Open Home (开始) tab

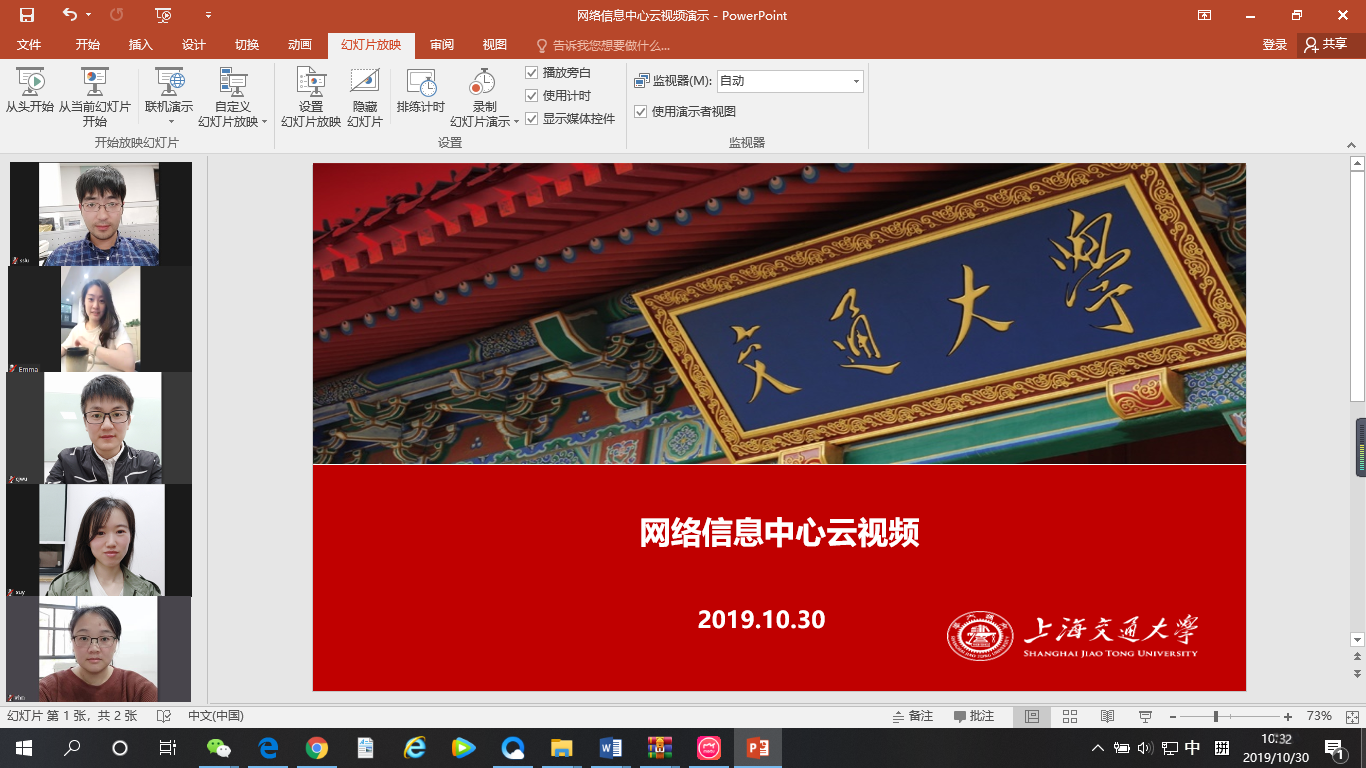(x=87, y=45)
